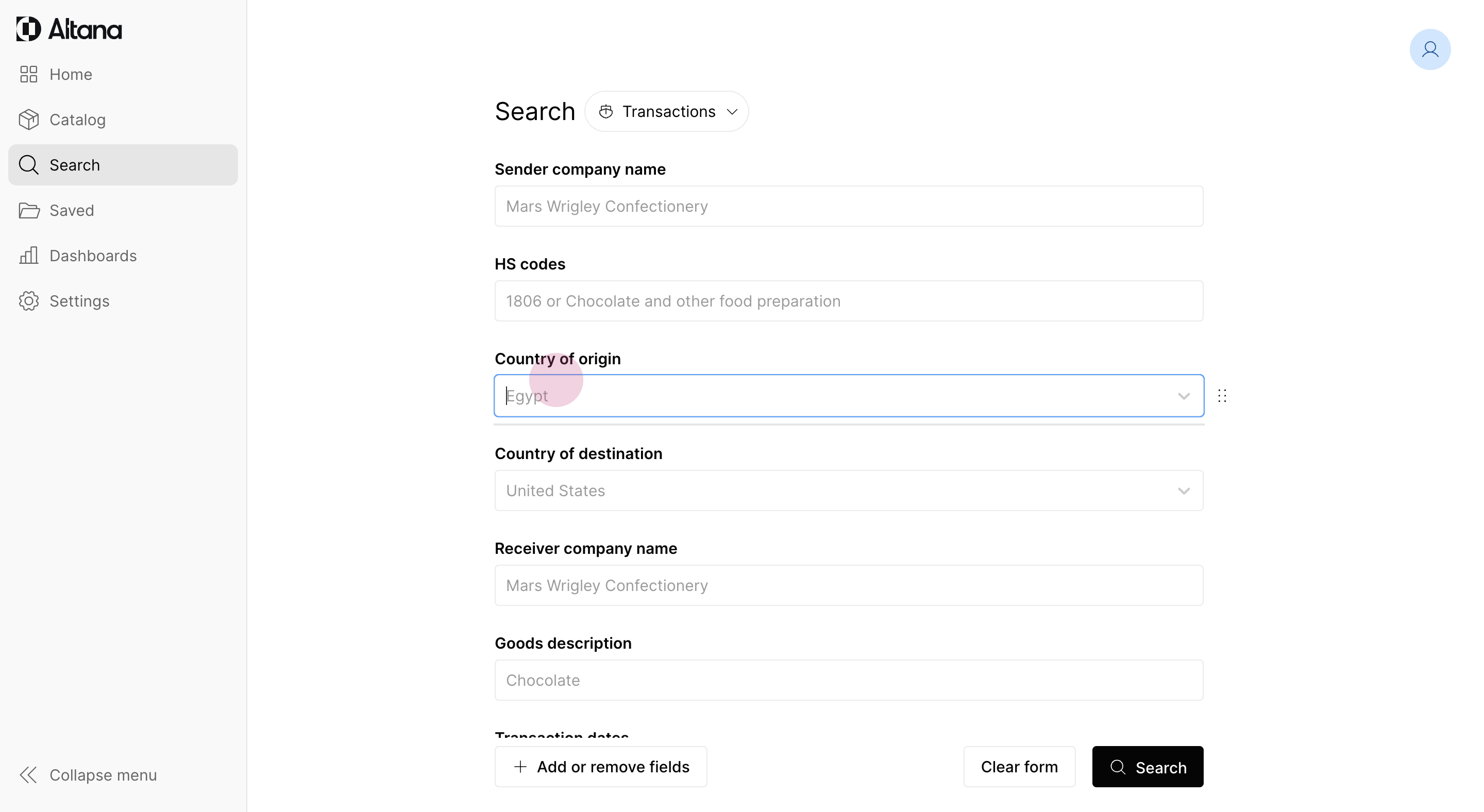Open the user profile avatar

[1429, 49]
